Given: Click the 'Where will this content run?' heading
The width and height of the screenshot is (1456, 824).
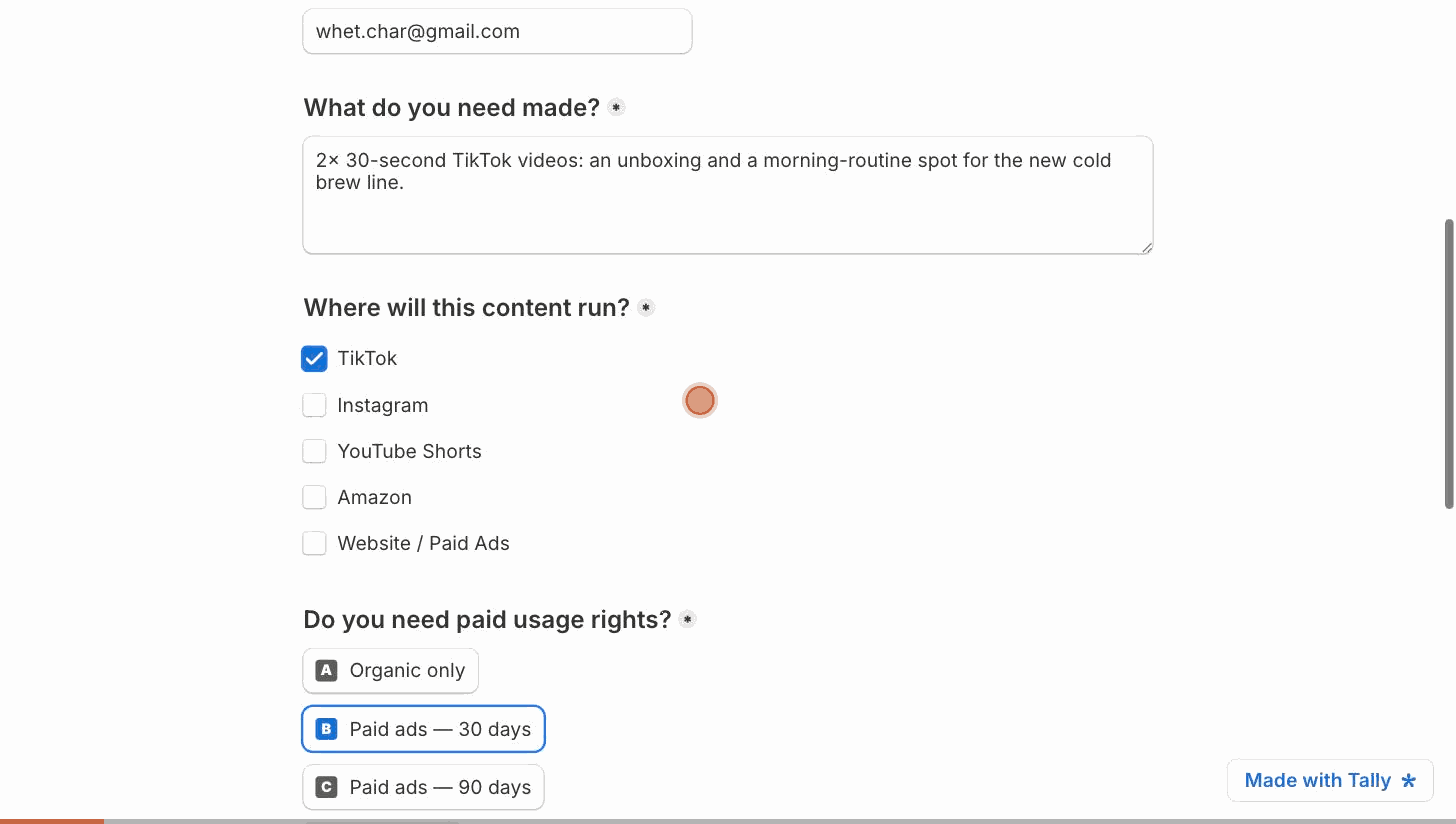Looking at the screenshot, I should (466, 307).
